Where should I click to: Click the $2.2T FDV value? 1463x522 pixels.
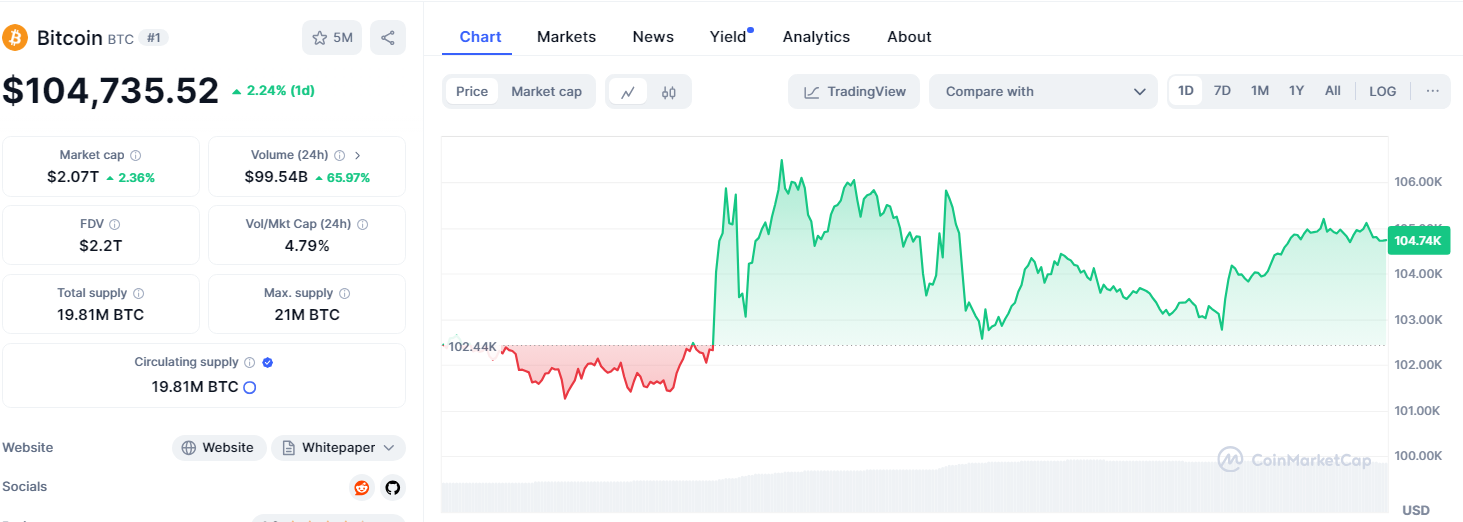101,246
